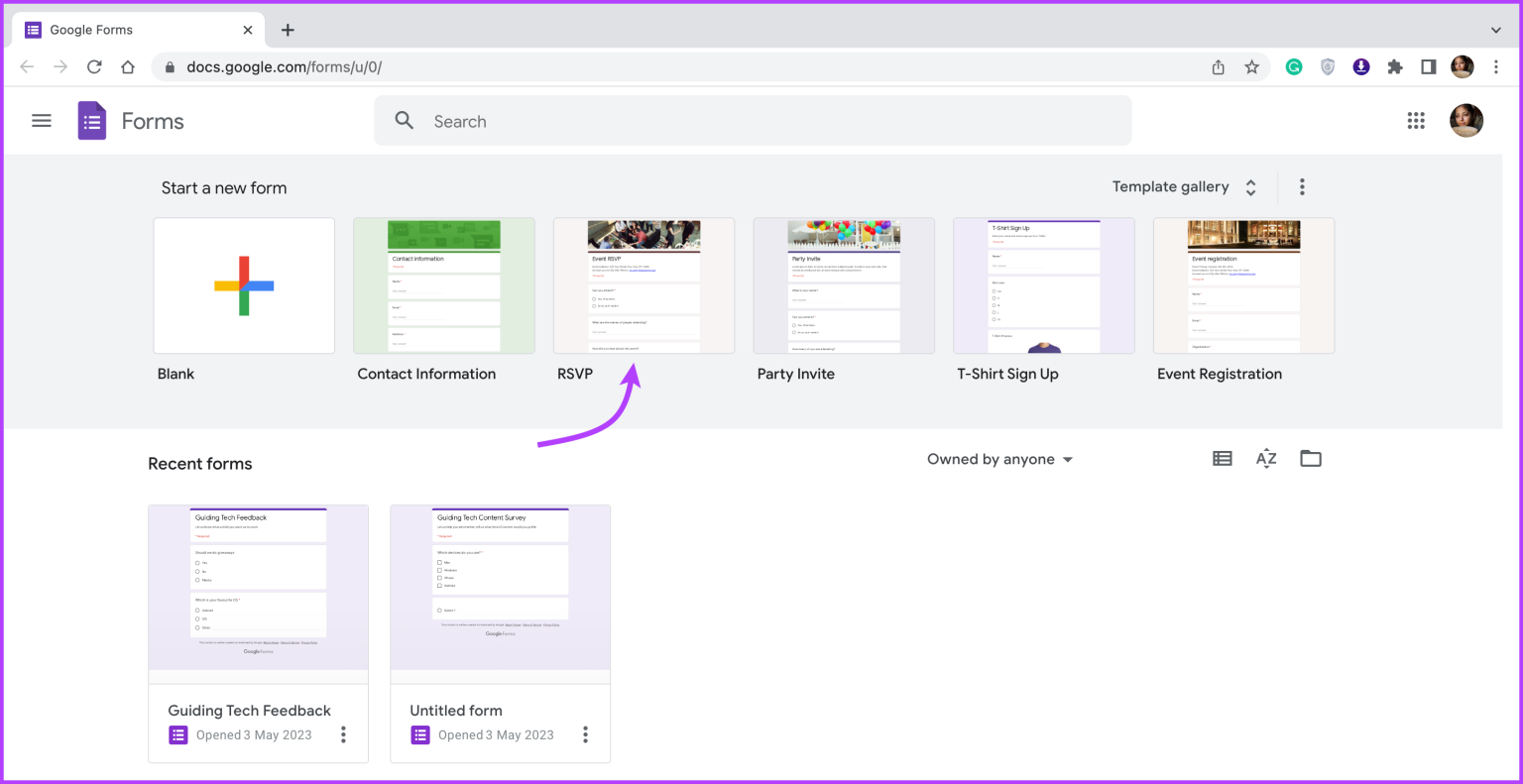Open the Untitled form three-dot menu

tap(585, 734)
